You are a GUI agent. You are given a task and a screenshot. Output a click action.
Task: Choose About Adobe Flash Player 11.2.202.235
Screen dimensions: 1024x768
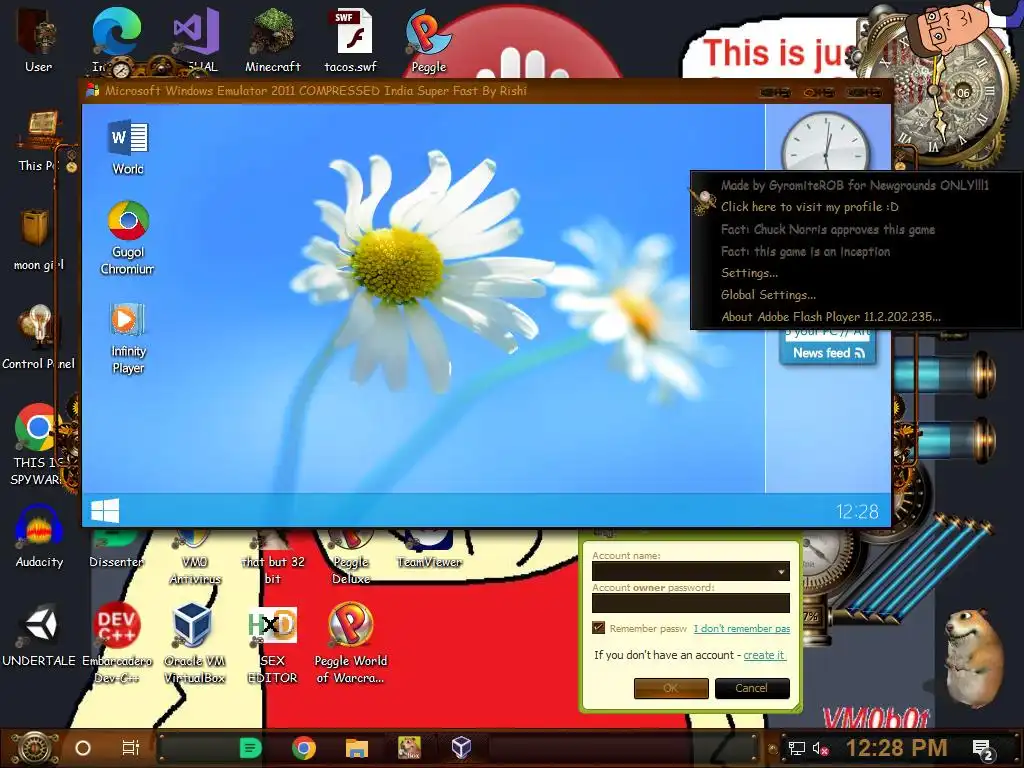pos(831,317)
